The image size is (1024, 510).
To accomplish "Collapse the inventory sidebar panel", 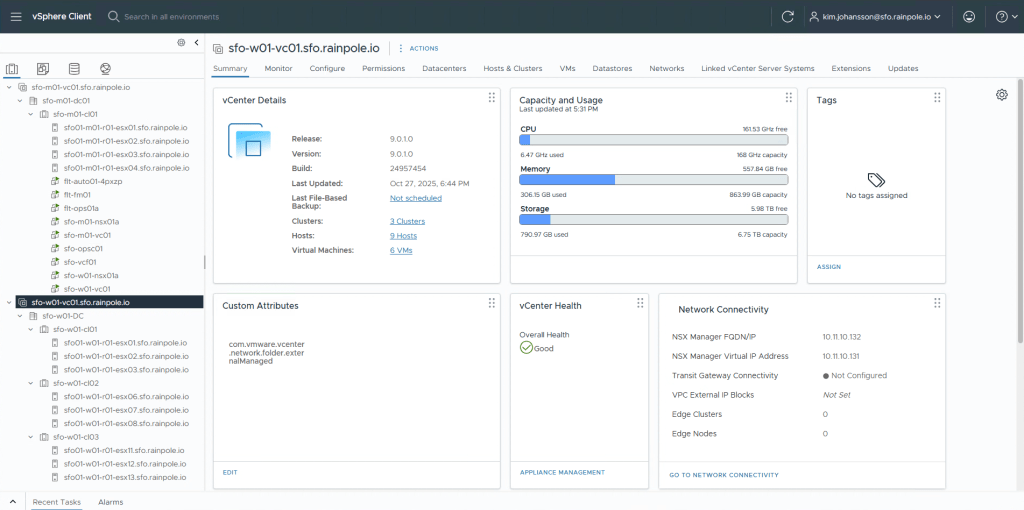I will pos(196,42).
